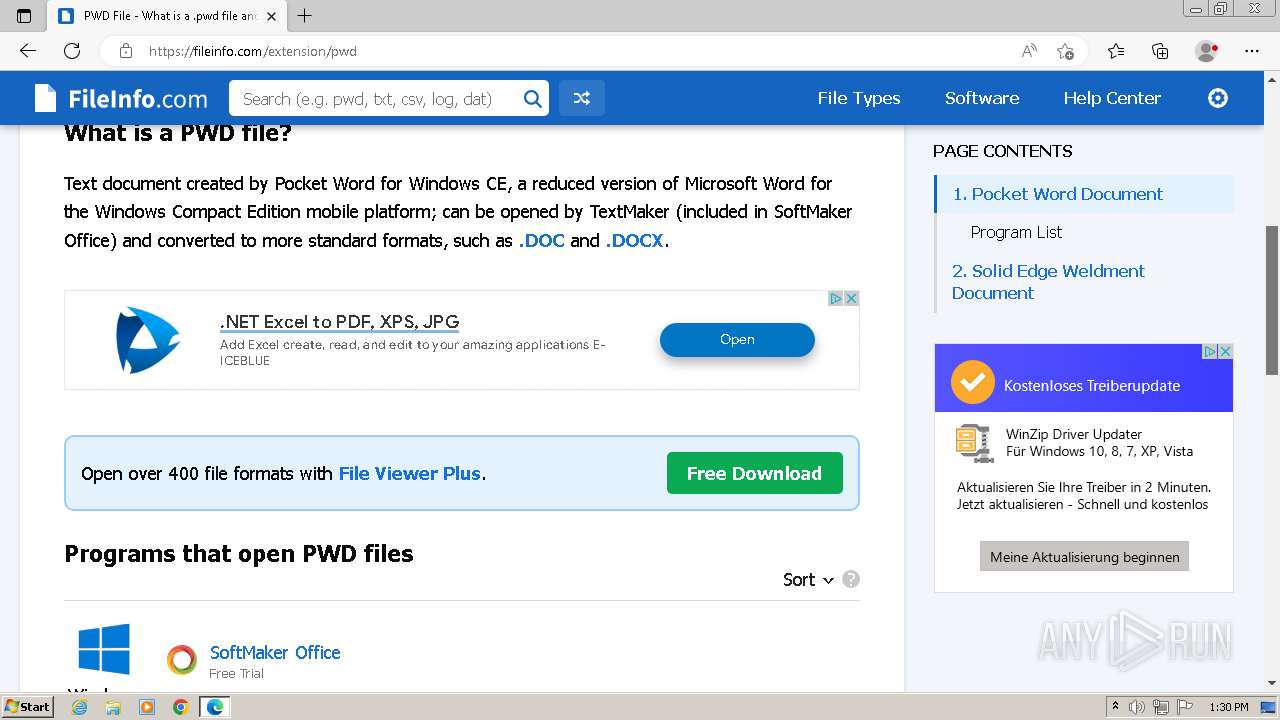Open the File Types menu

(859, 98)
